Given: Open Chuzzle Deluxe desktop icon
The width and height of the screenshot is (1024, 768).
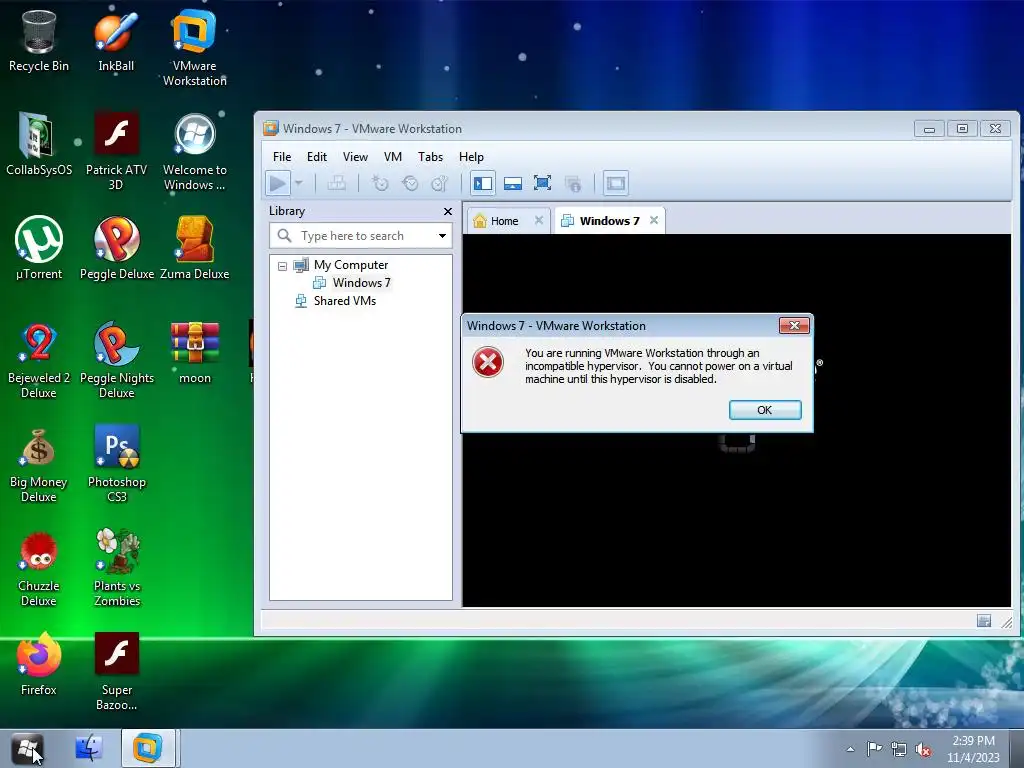Looking at the screenshot, I should pos(39,568).
